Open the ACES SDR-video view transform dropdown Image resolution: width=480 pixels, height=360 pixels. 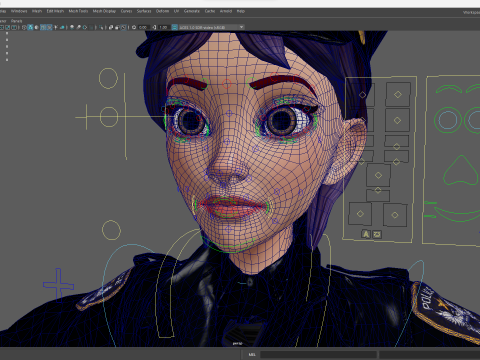212,27
